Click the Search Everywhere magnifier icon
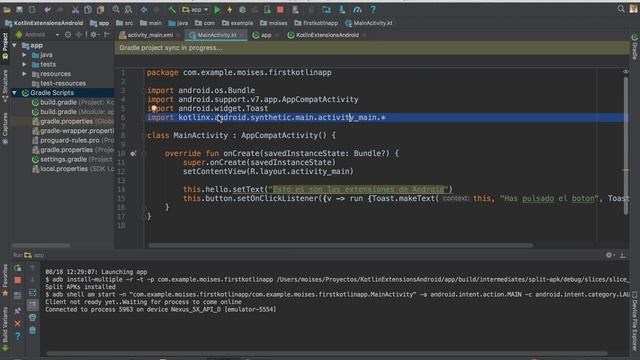Screen dimensions: 640x360 (x=621, y=9)
